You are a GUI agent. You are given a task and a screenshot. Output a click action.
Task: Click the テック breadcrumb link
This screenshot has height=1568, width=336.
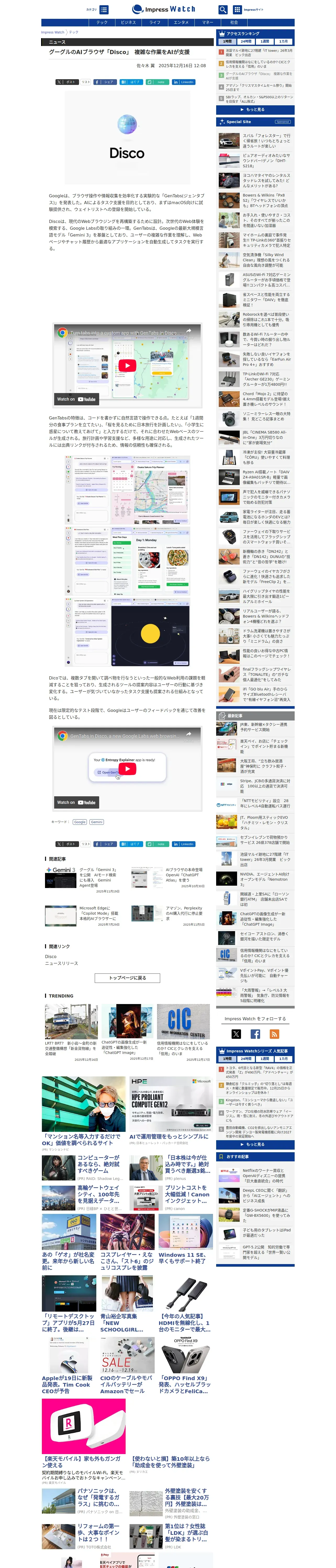pyautogui.click(x=73, y=32)
